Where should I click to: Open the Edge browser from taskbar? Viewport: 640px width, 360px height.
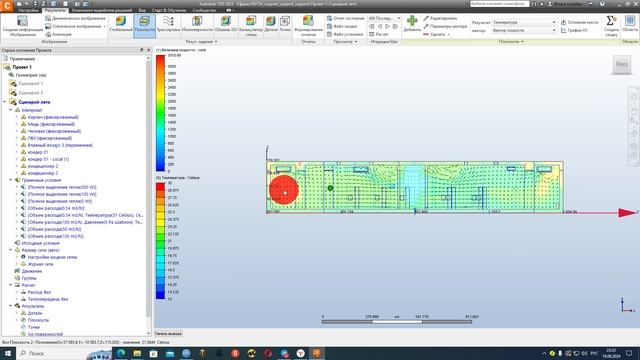[x=121, y=353]
